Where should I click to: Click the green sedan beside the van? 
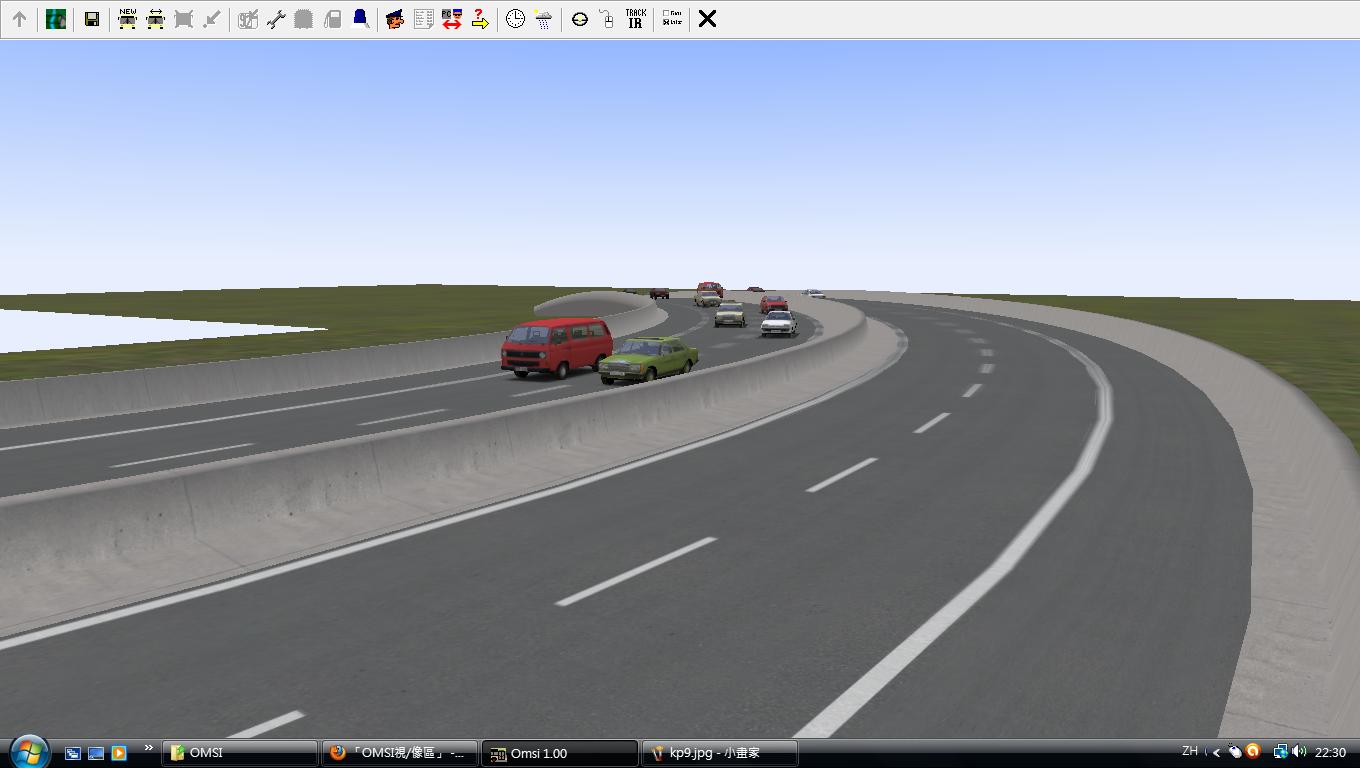(648, 360)
